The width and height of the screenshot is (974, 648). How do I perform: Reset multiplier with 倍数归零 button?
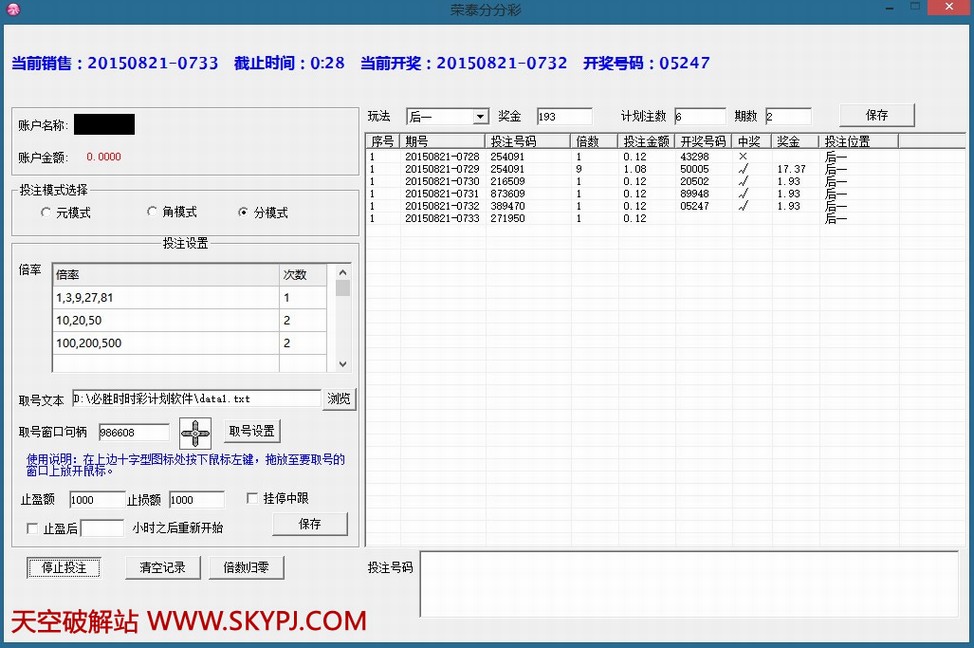pyautogui.click(x=246, y=568)
